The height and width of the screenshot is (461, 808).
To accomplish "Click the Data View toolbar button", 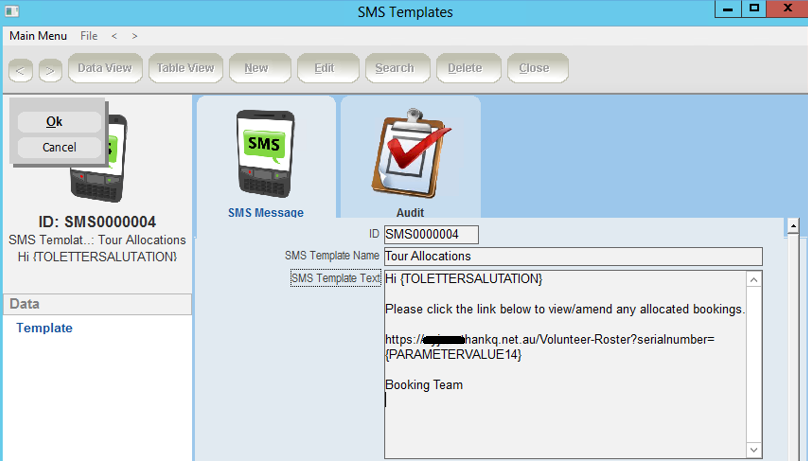I will tap(105, 68).
